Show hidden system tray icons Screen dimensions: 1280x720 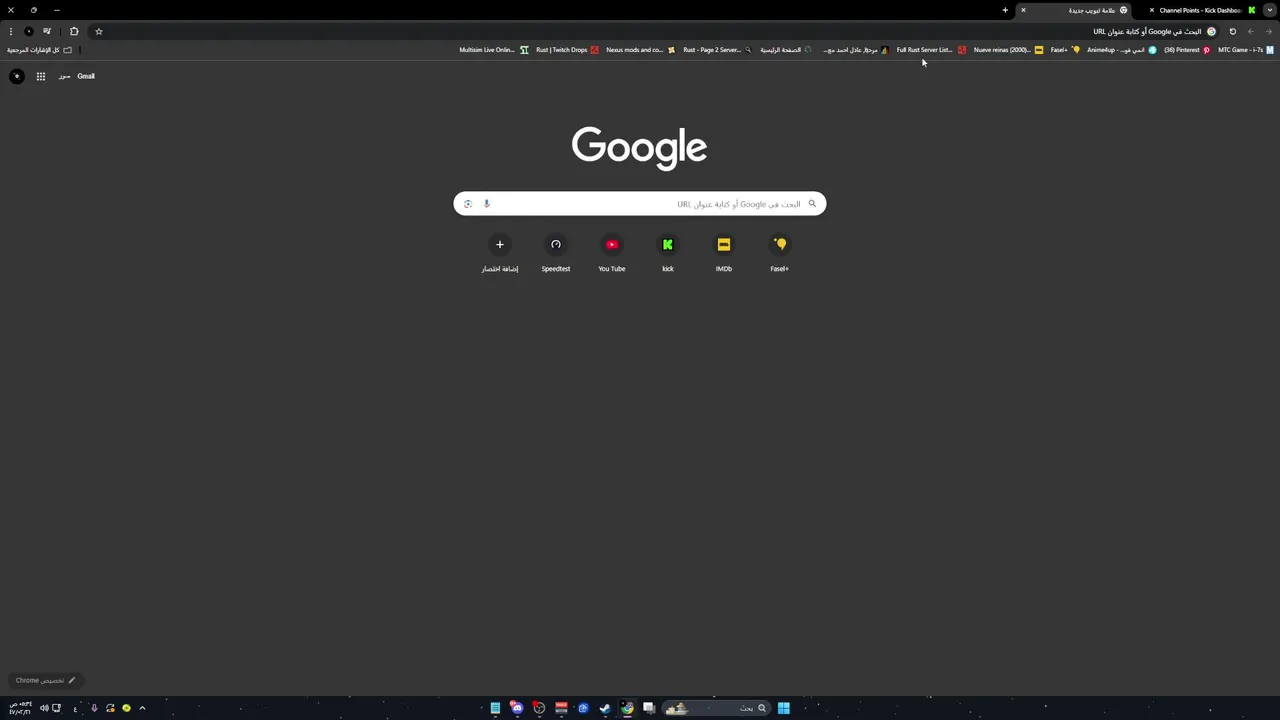coord(142,708)
